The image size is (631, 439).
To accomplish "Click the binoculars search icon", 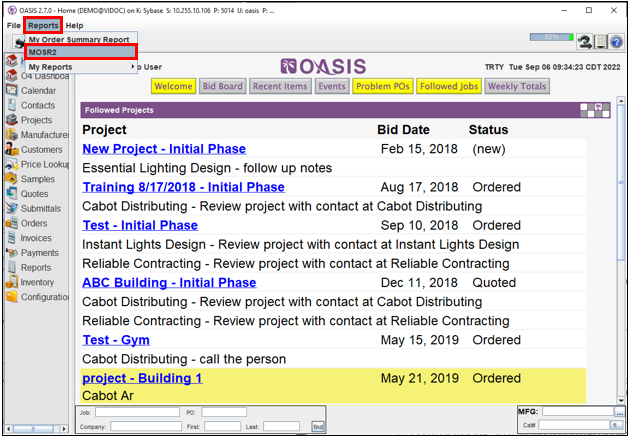I will click(x=585, y=41).
